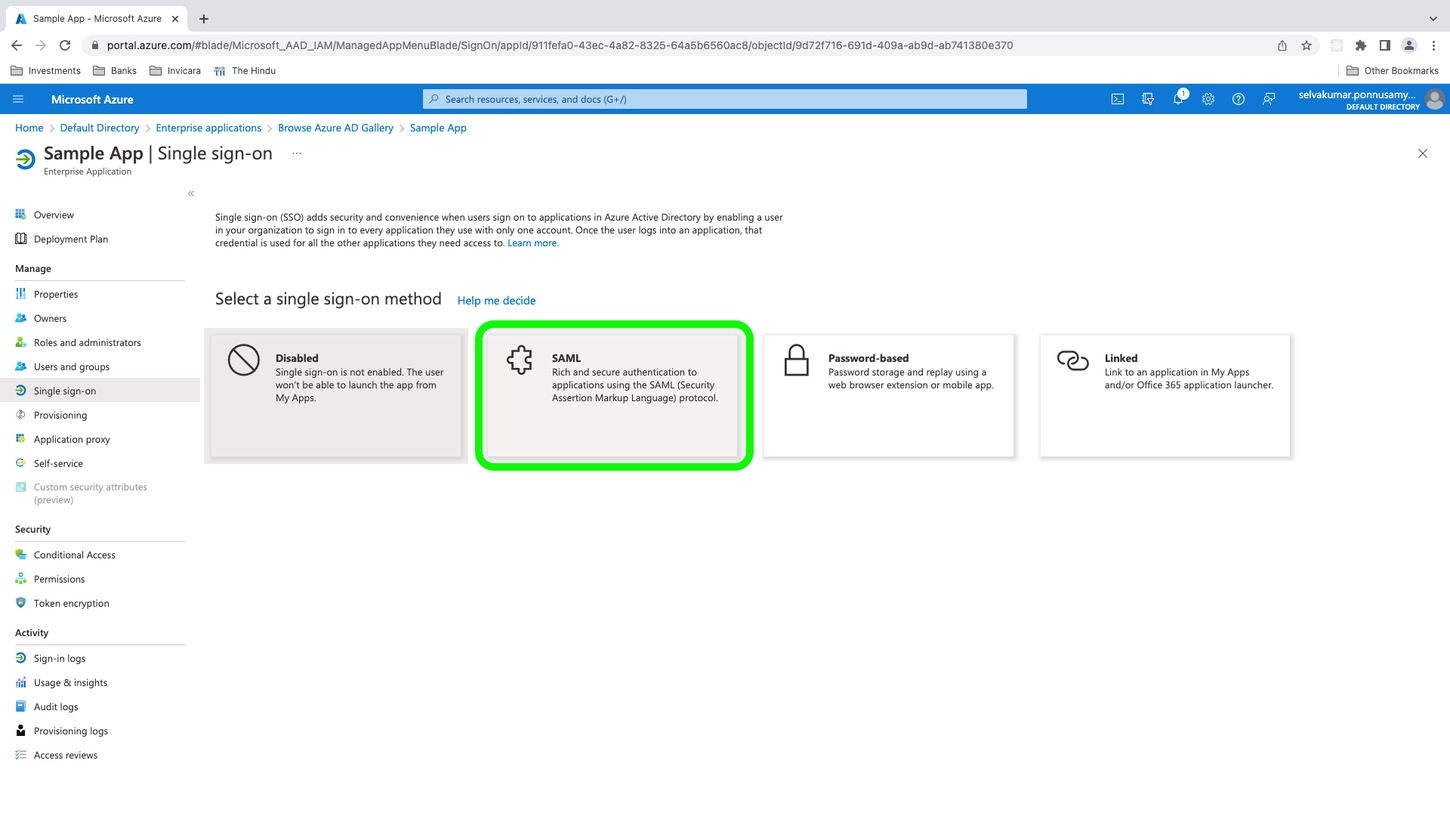Image resolution: width=1450 pixels, height=816 pixels.
Task: Select the SAML single sign-on method
Action: [x=613, y=395]
